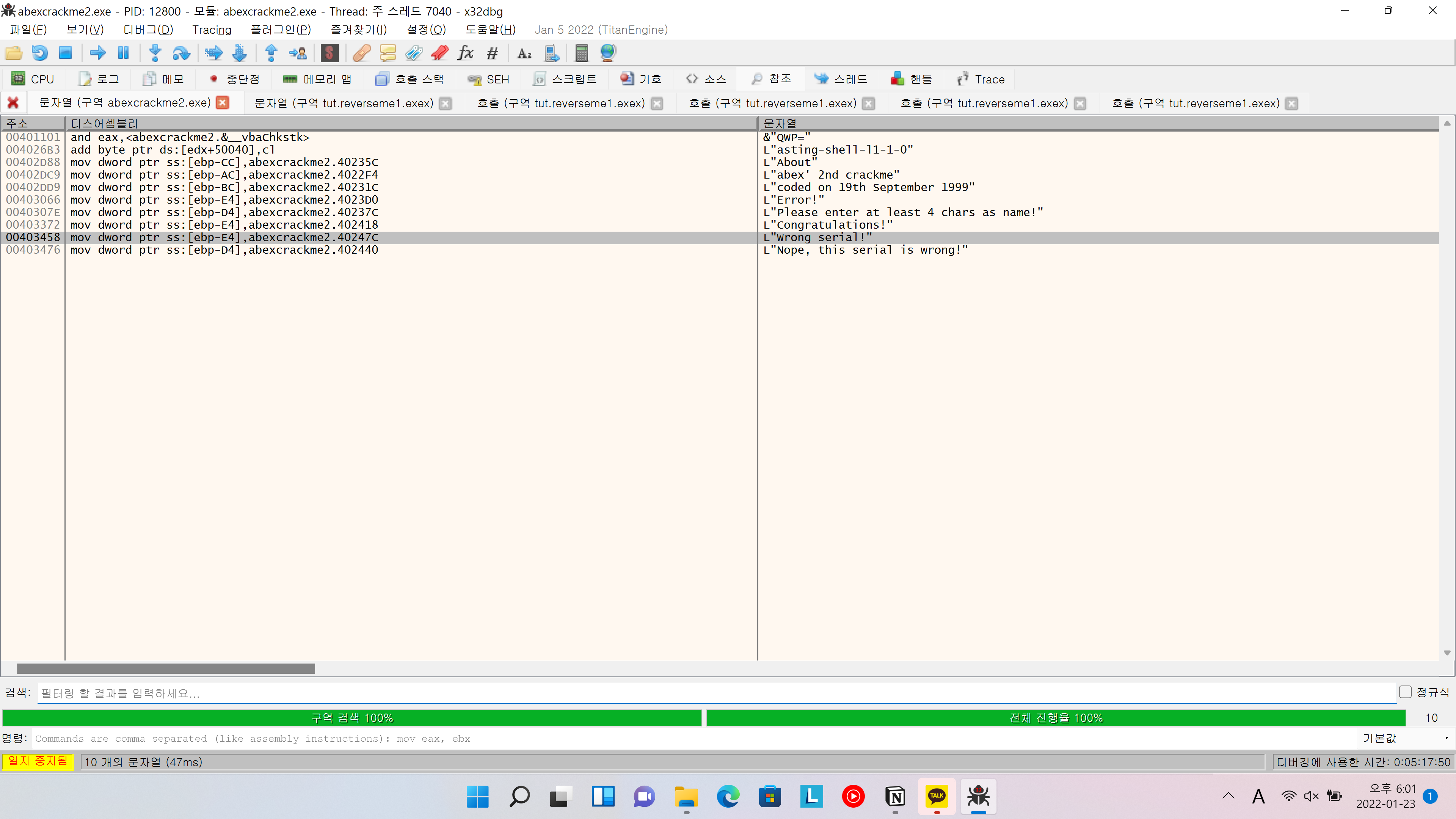Click the Restart debugging icon
The width and height of the screenshot is (1456, 819).
(x=39, y=53)
